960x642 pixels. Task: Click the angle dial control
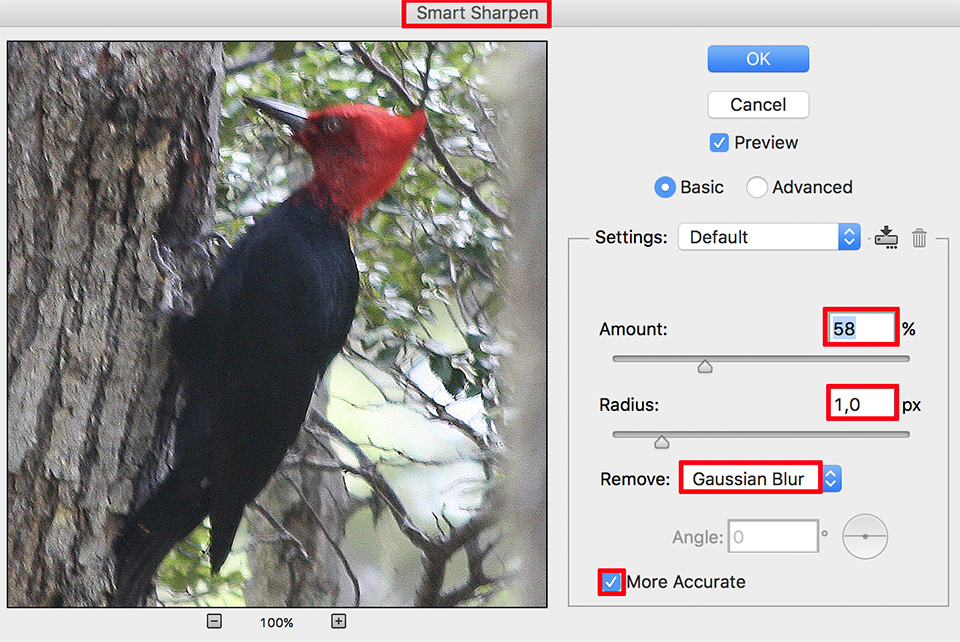tap(864, 537)
